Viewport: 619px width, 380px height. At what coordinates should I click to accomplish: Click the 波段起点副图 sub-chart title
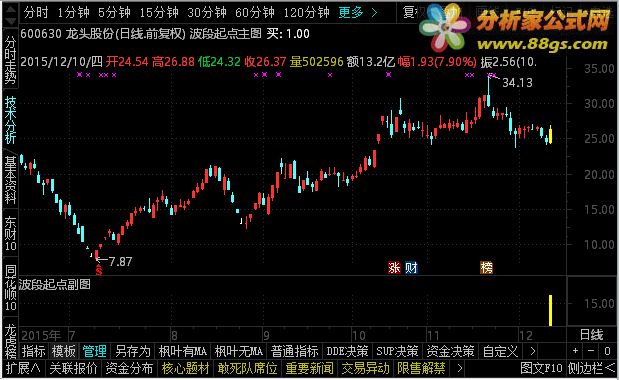click(54, 284)
